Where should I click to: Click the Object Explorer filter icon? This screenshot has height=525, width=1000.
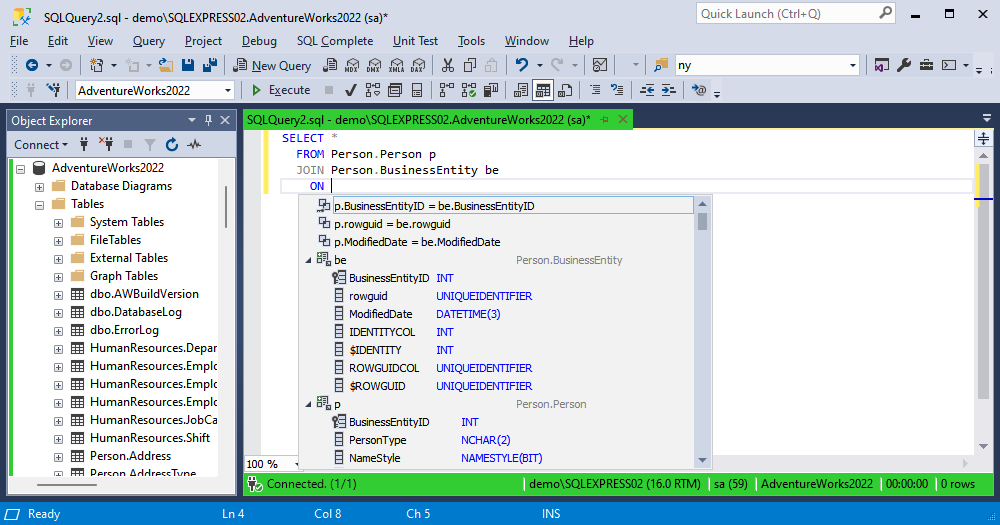[150, 145]
